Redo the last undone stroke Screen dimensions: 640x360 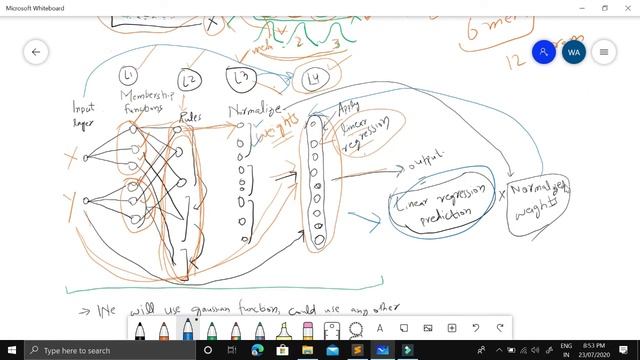500,328
